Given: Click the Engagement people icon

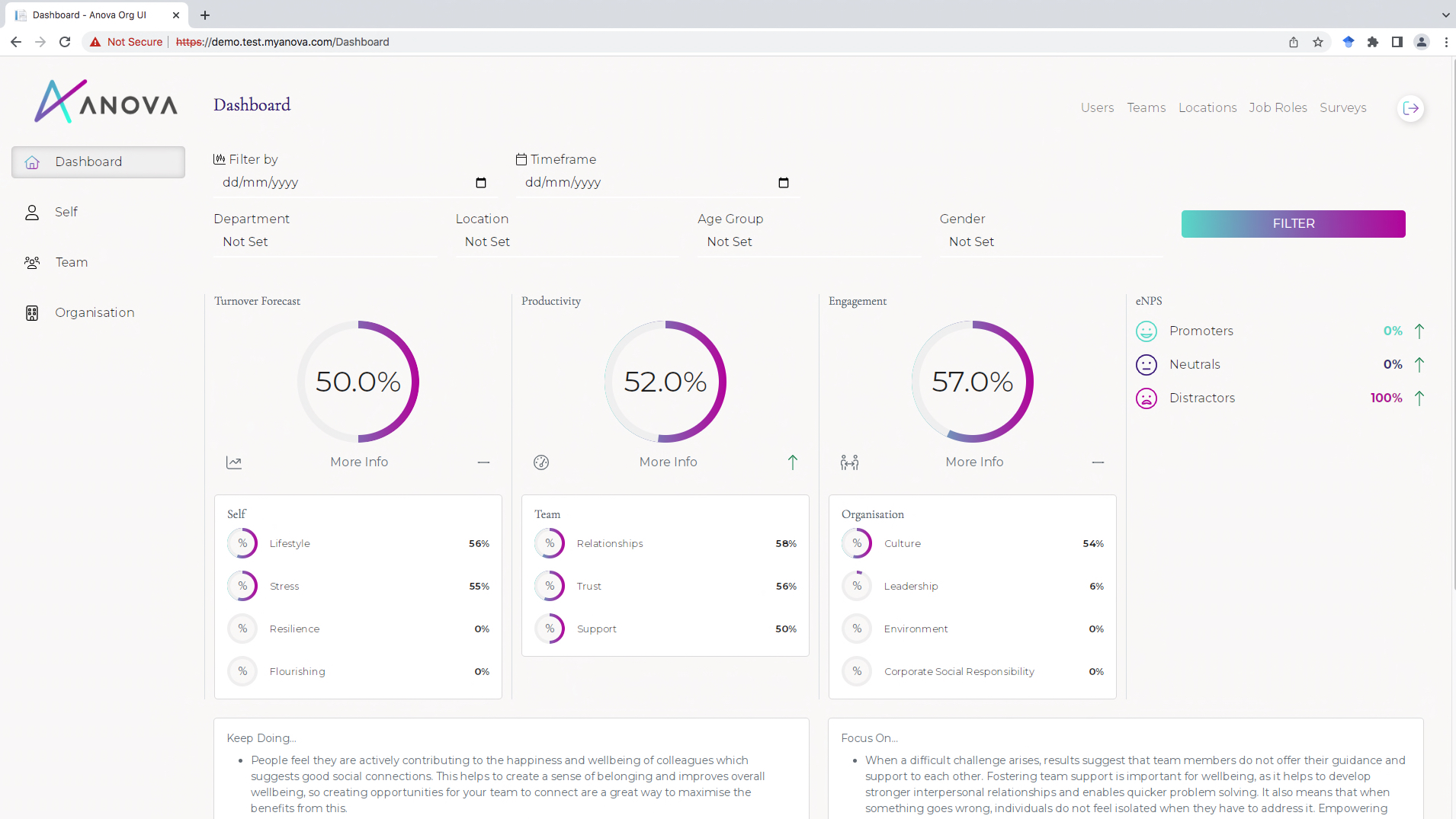Looking at the screenshot, I should [x=849, y=462].
